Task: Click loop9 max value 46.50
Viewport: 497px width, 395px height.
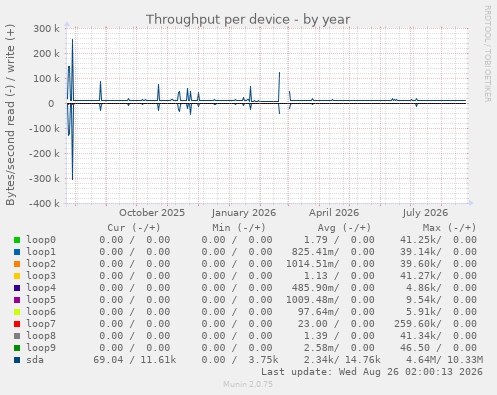Action: 415,348
